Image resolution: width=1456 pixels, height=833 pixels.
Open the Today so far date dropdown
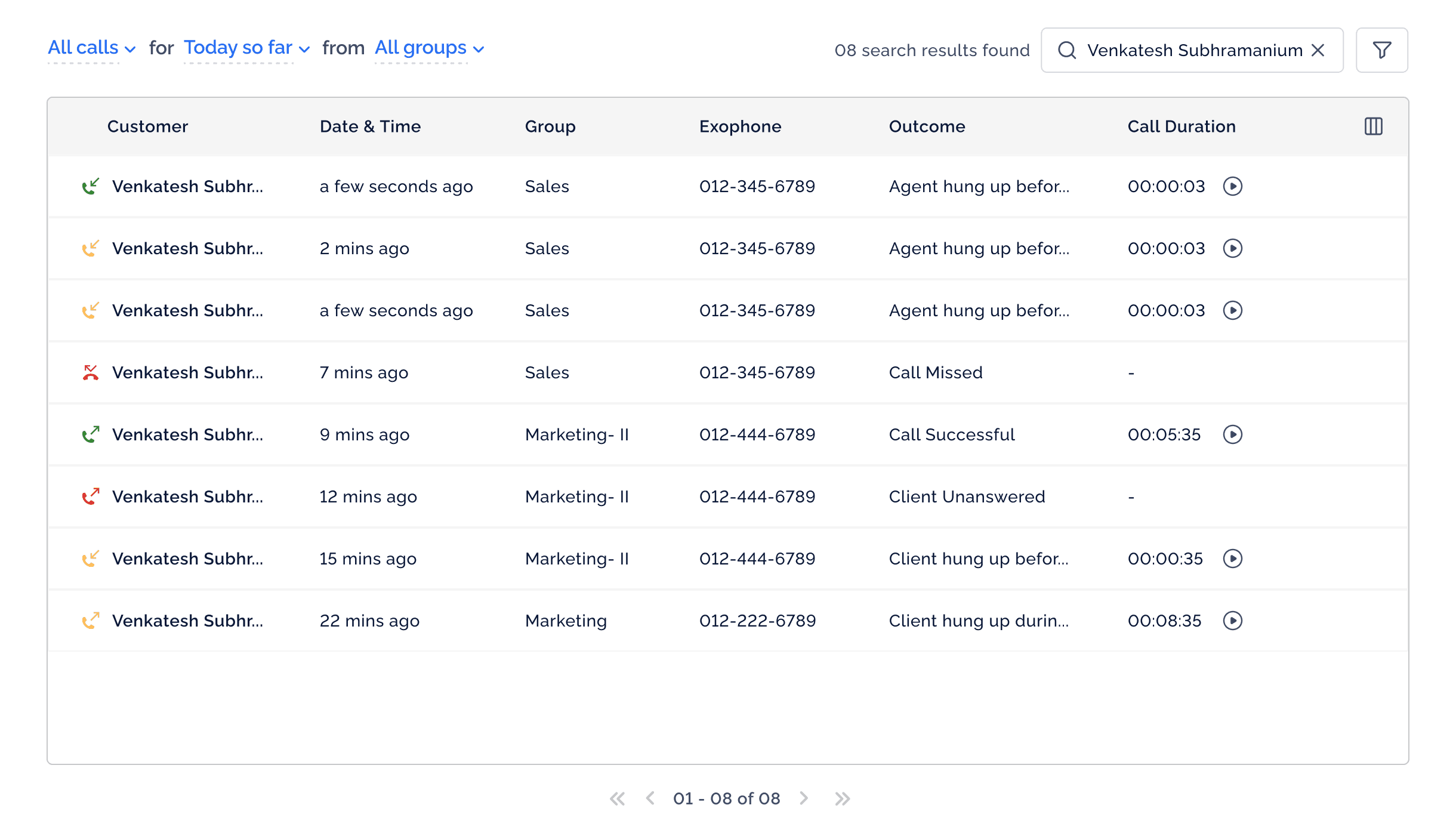tap(246, 48)
